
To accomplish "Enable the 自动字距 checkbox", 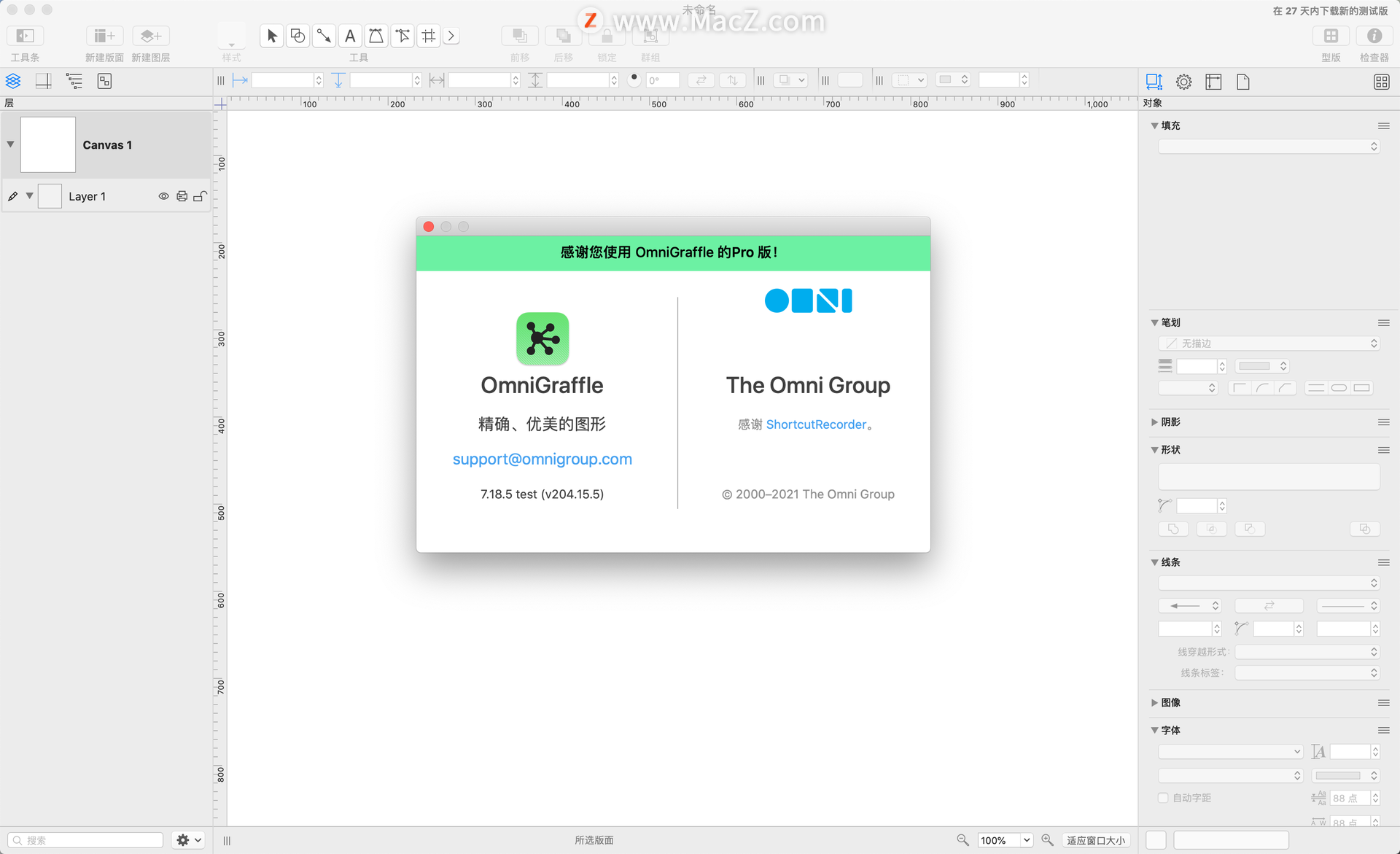I will point(1163,798).
